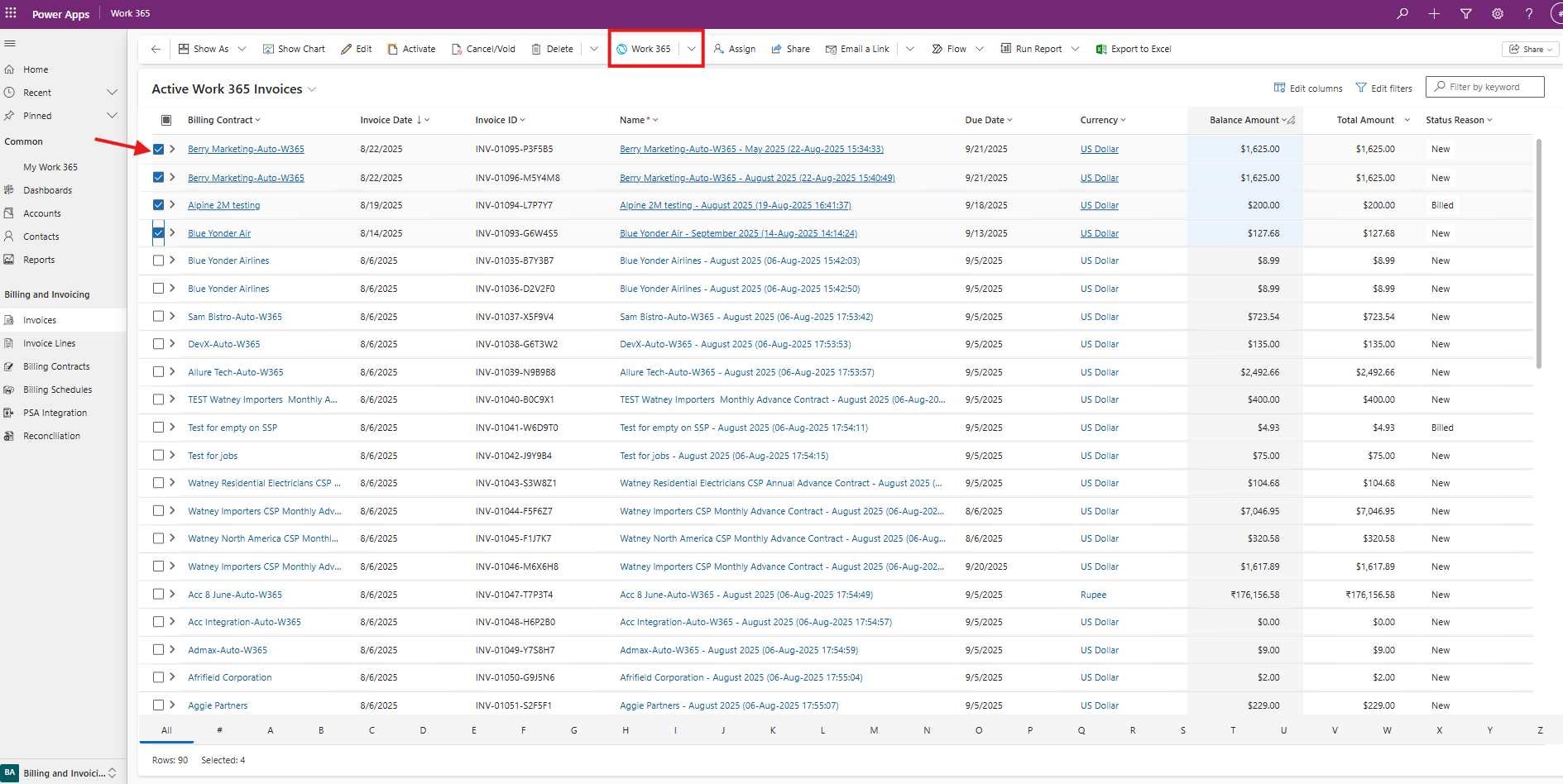The width and height of the screenshot is (1563, 784).
Task: Open Edit filters
Action: 1384,88
